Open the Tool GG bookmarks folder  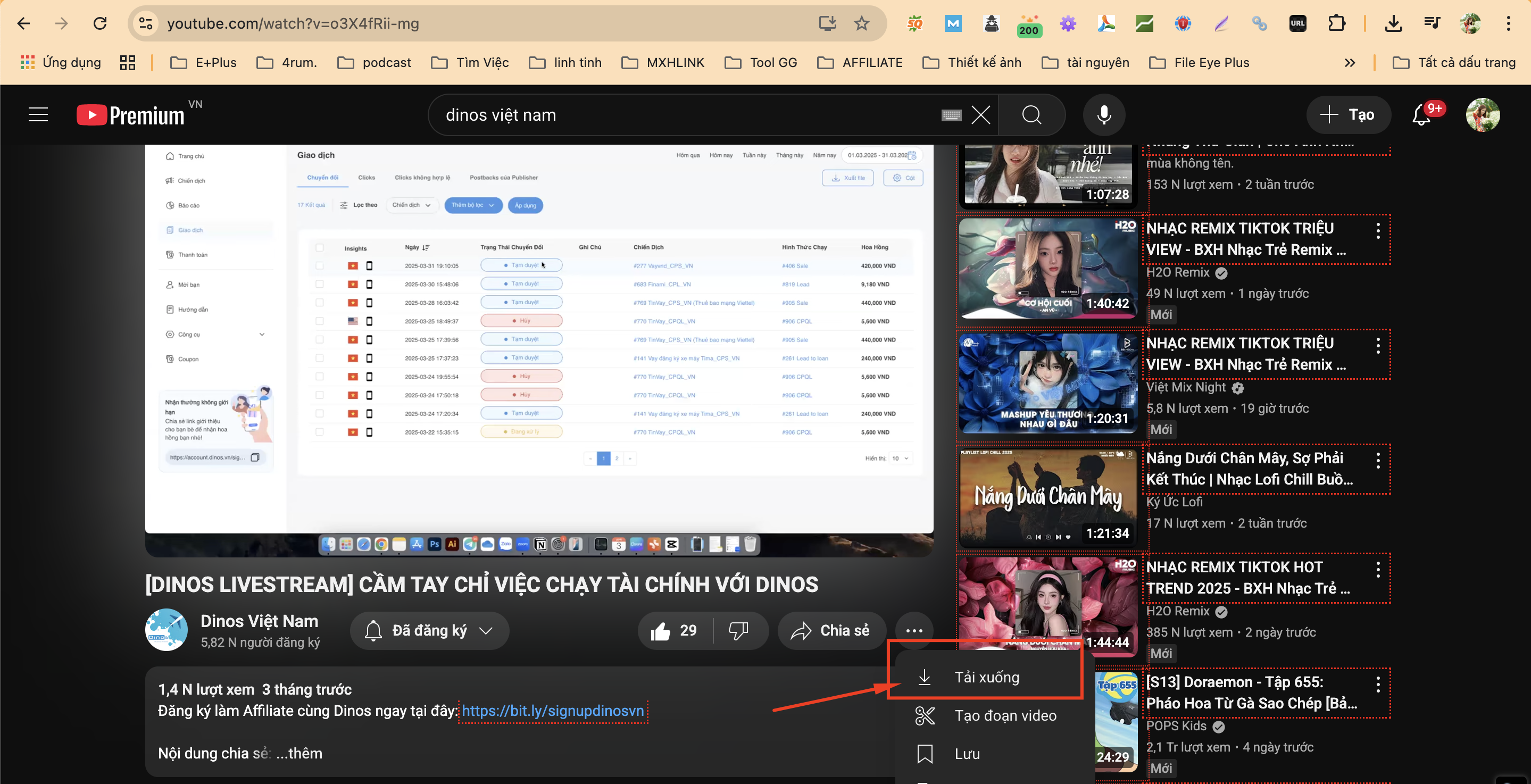(x=761, y=62)
